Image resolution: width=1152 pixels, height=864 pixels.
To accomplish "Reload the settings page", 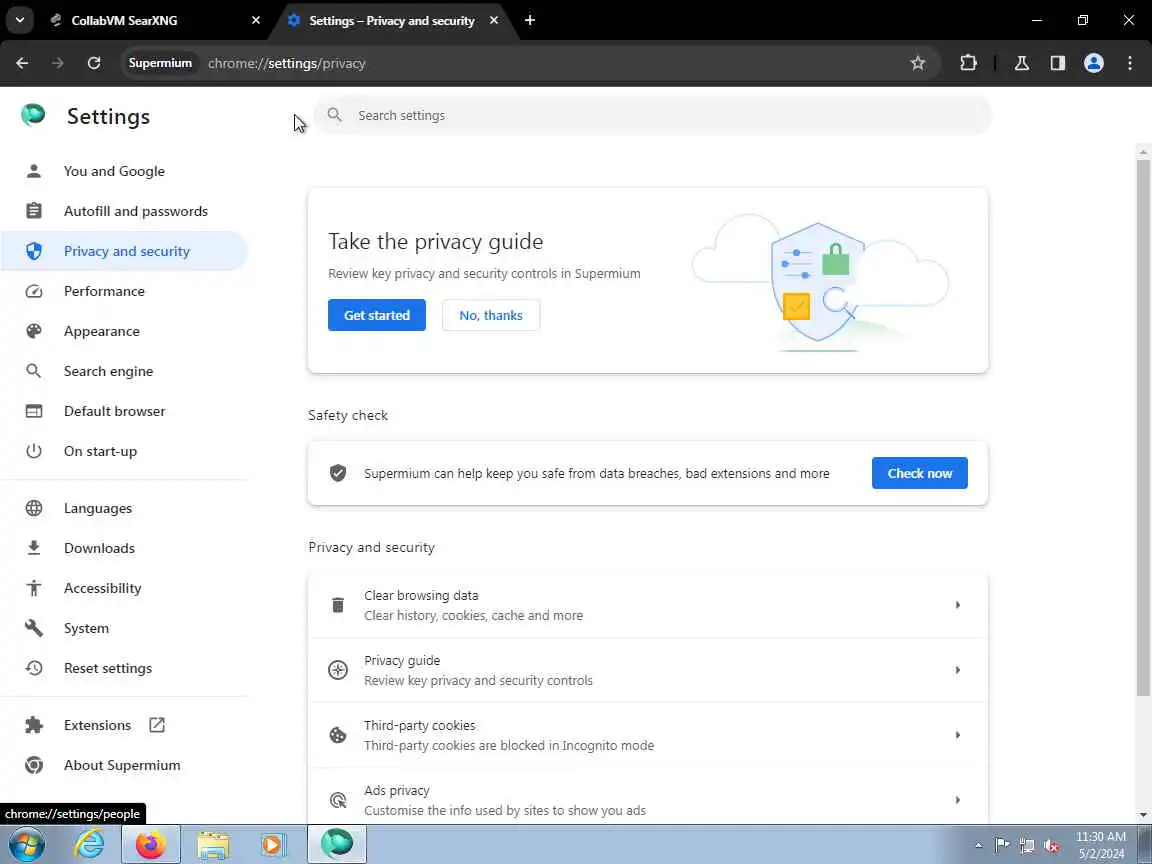I will (x=94, y=63).
